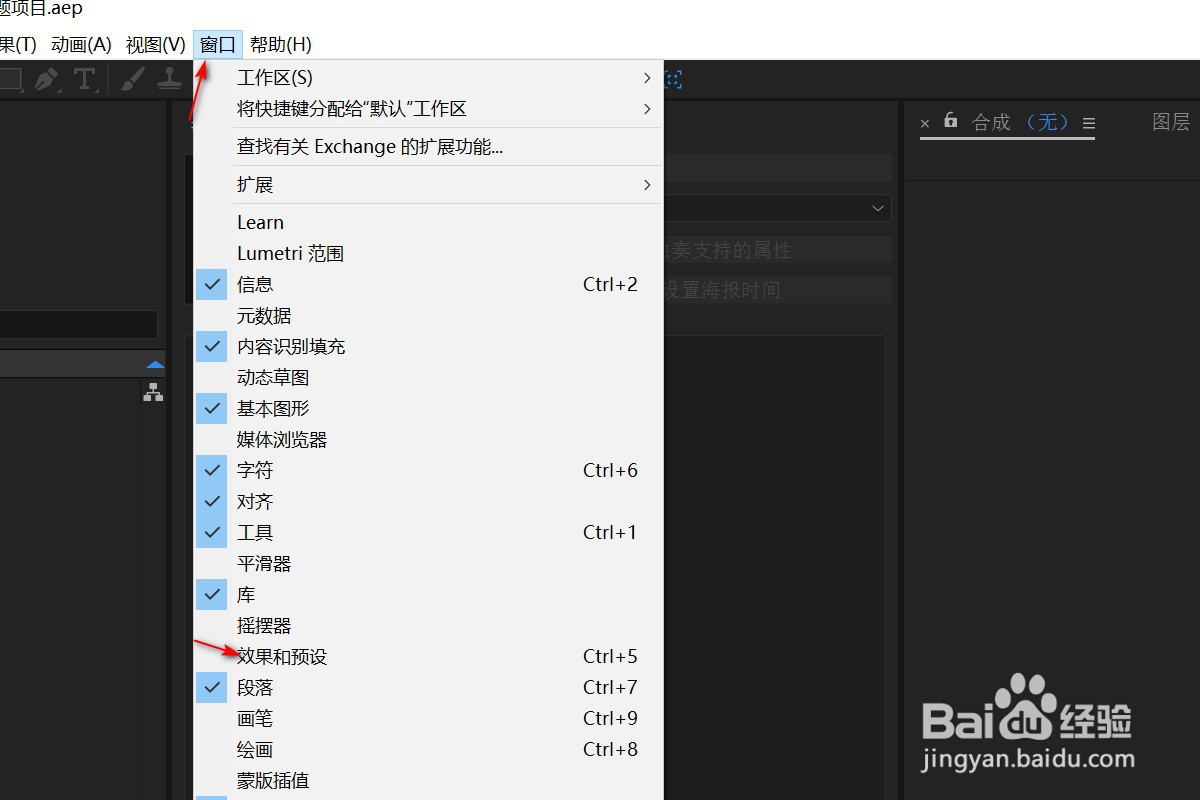The height and width of the screenshot is (800, 1200).
Task: Choose 查找有关 Exchange 的扩展功能
Action: point(428,146)
